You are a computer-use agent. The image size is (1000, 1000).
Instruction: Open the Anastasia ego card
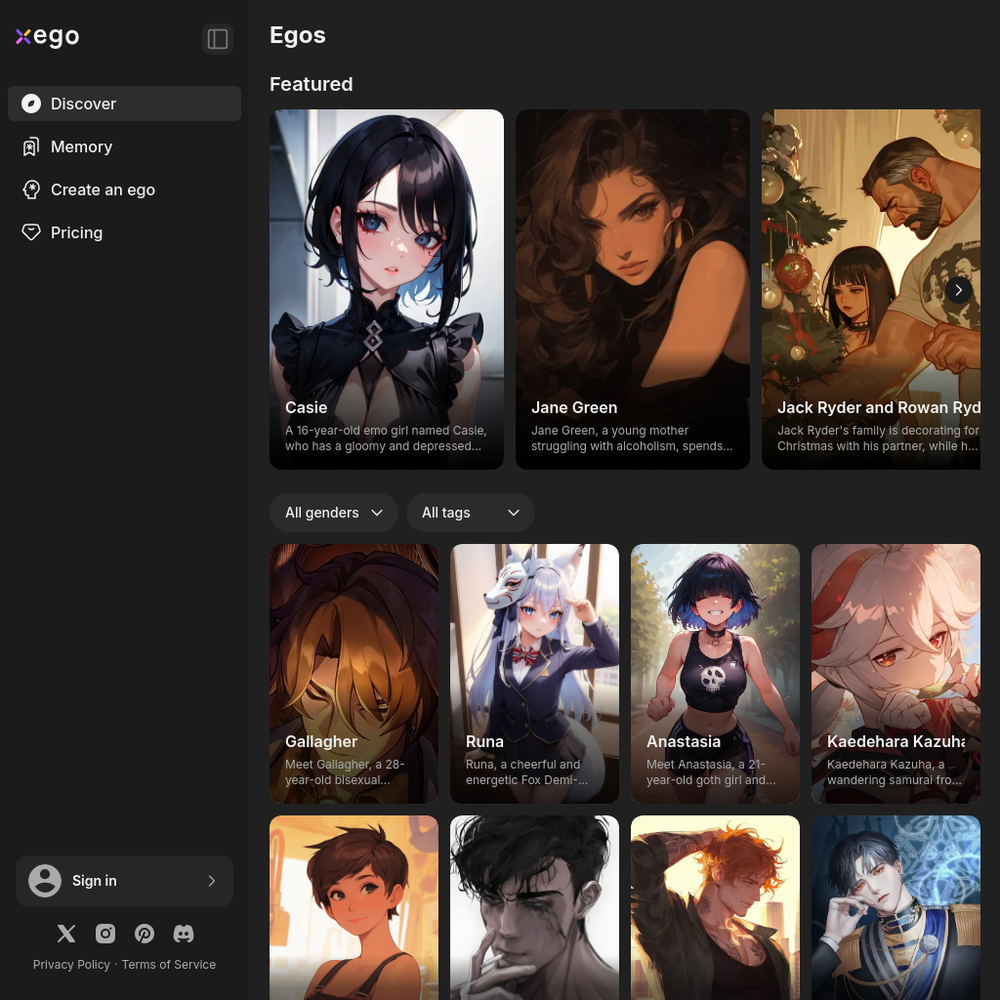coord(715,673)
